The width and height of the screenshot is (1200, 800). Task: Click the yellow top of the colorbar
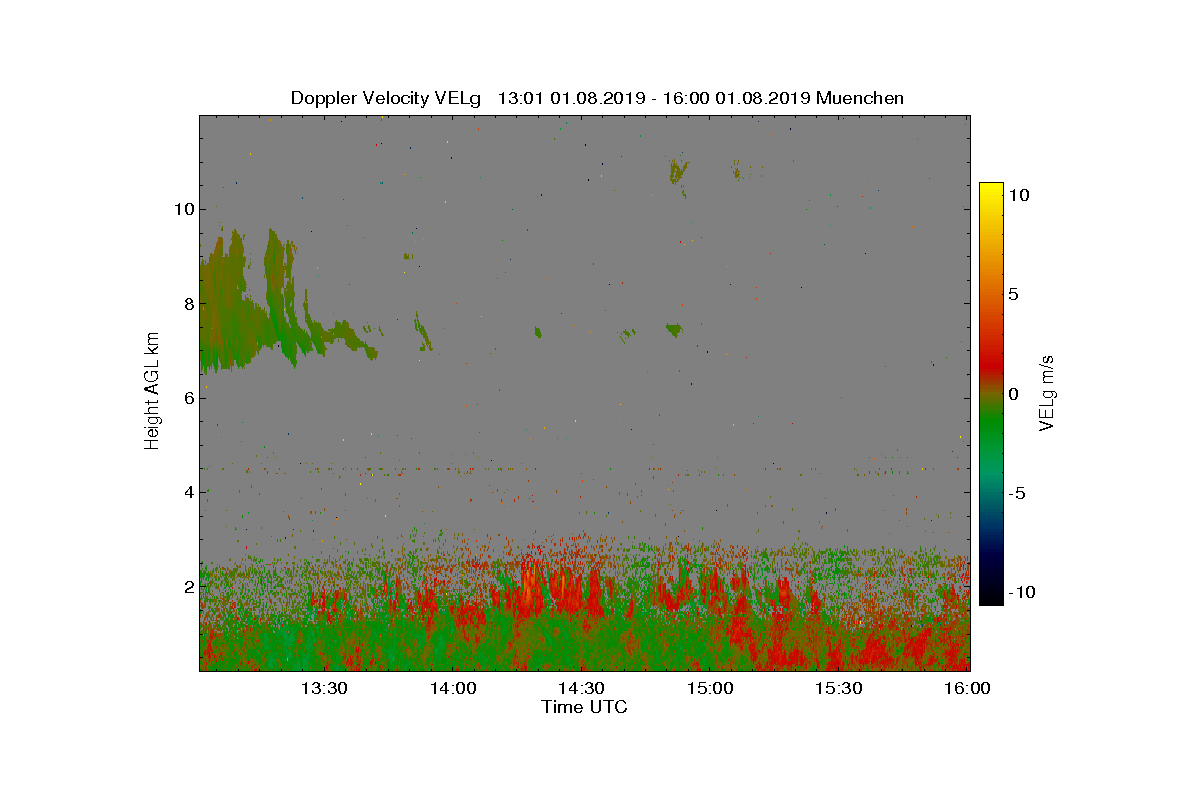click(x=991, y=192)
